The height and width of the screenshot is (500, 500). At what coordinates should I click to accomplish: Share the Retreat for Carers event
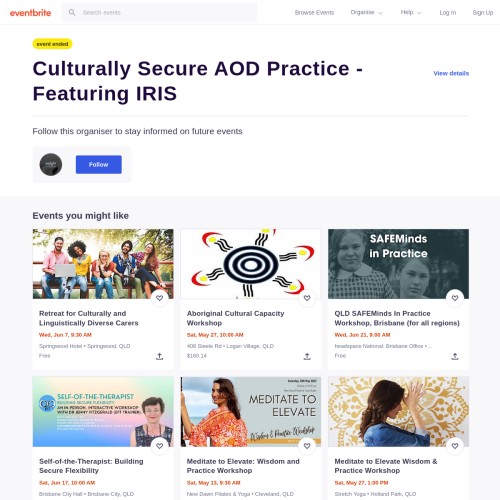coord(159,356)
